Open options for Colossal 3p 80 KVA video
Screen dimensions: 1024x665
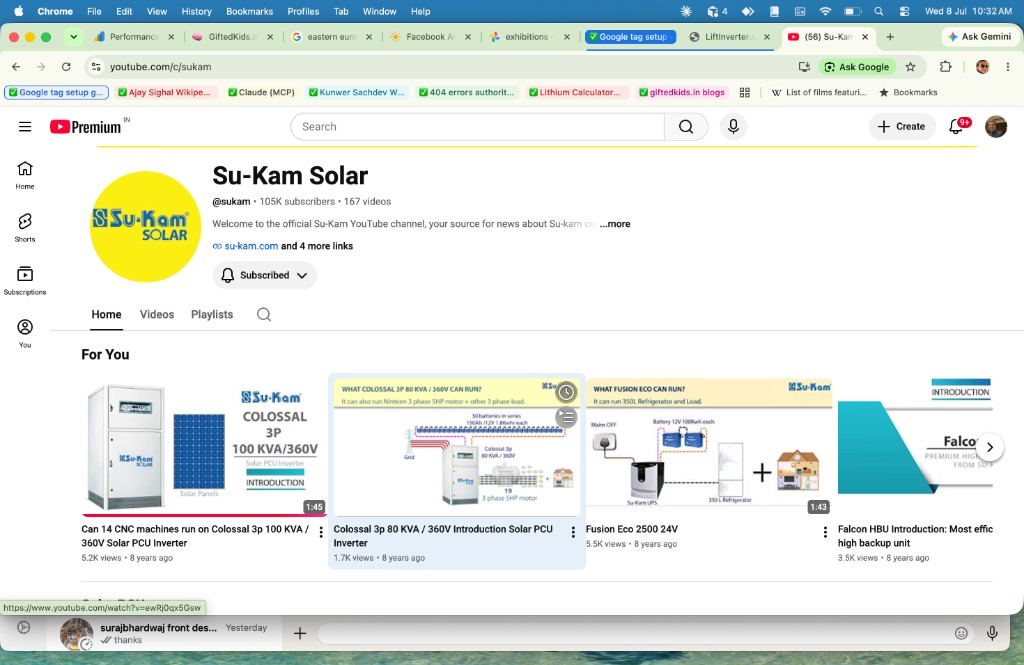point(573,532)
